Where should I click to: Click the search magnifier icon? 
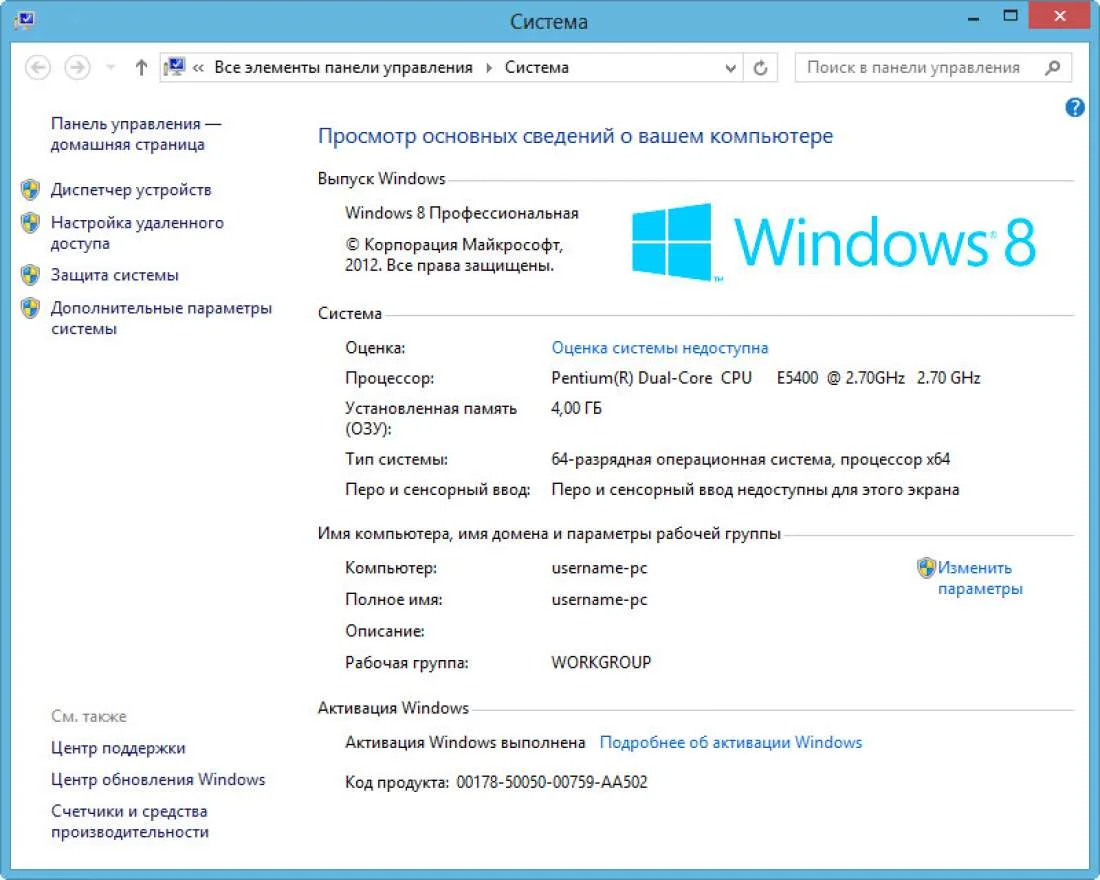coord(1052,68)
